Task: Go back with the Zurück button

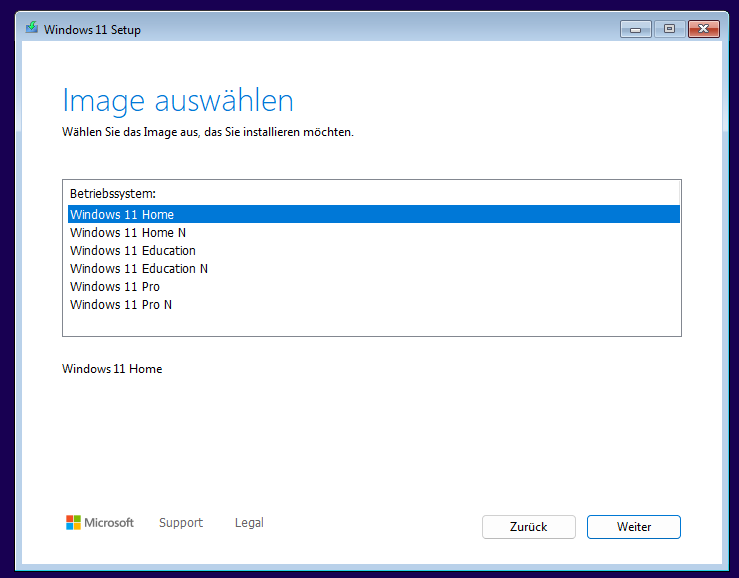Action: pos(528,527)
